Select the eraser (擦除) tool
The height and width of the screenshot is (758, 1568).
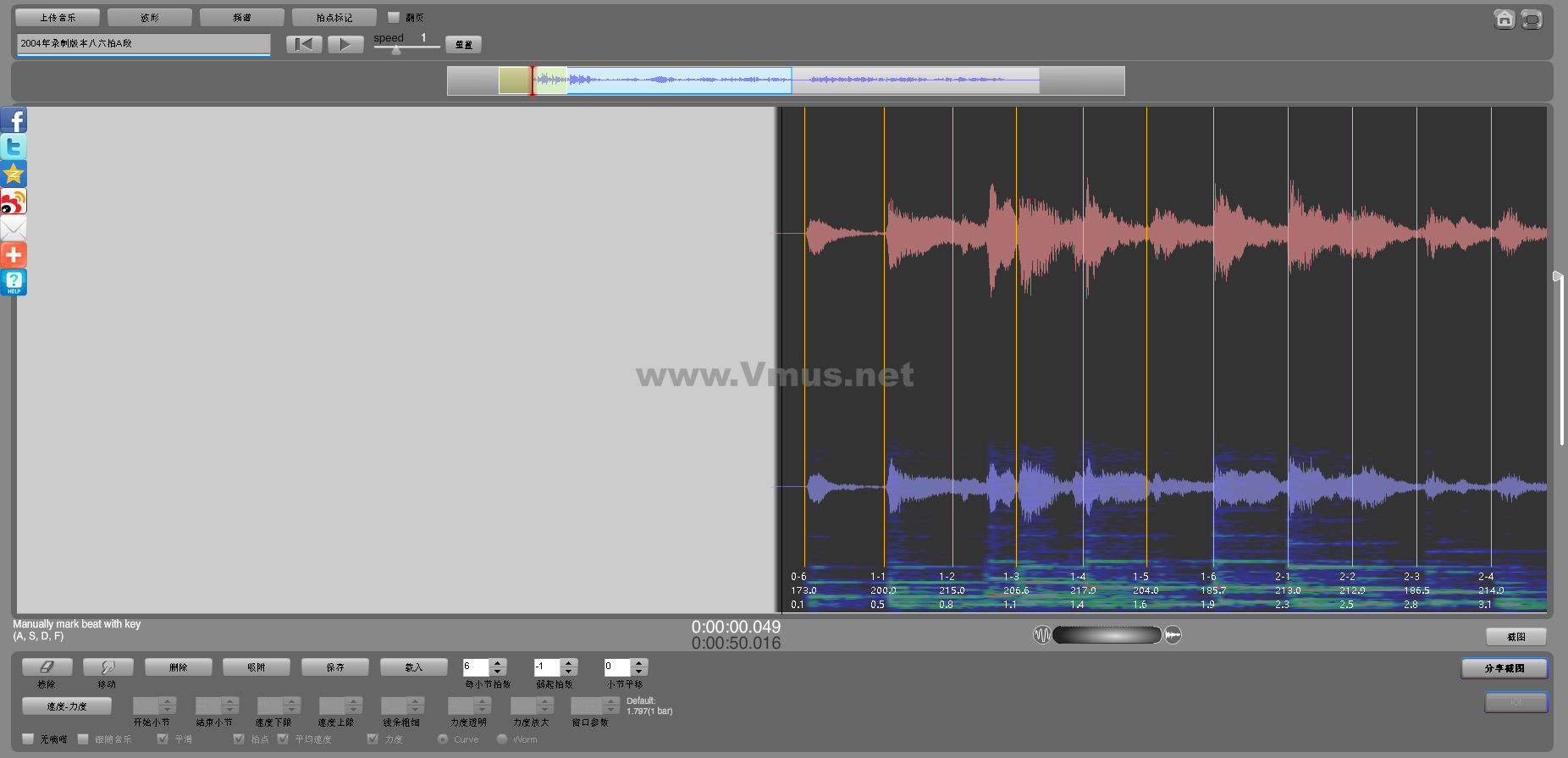coord(47,667)
